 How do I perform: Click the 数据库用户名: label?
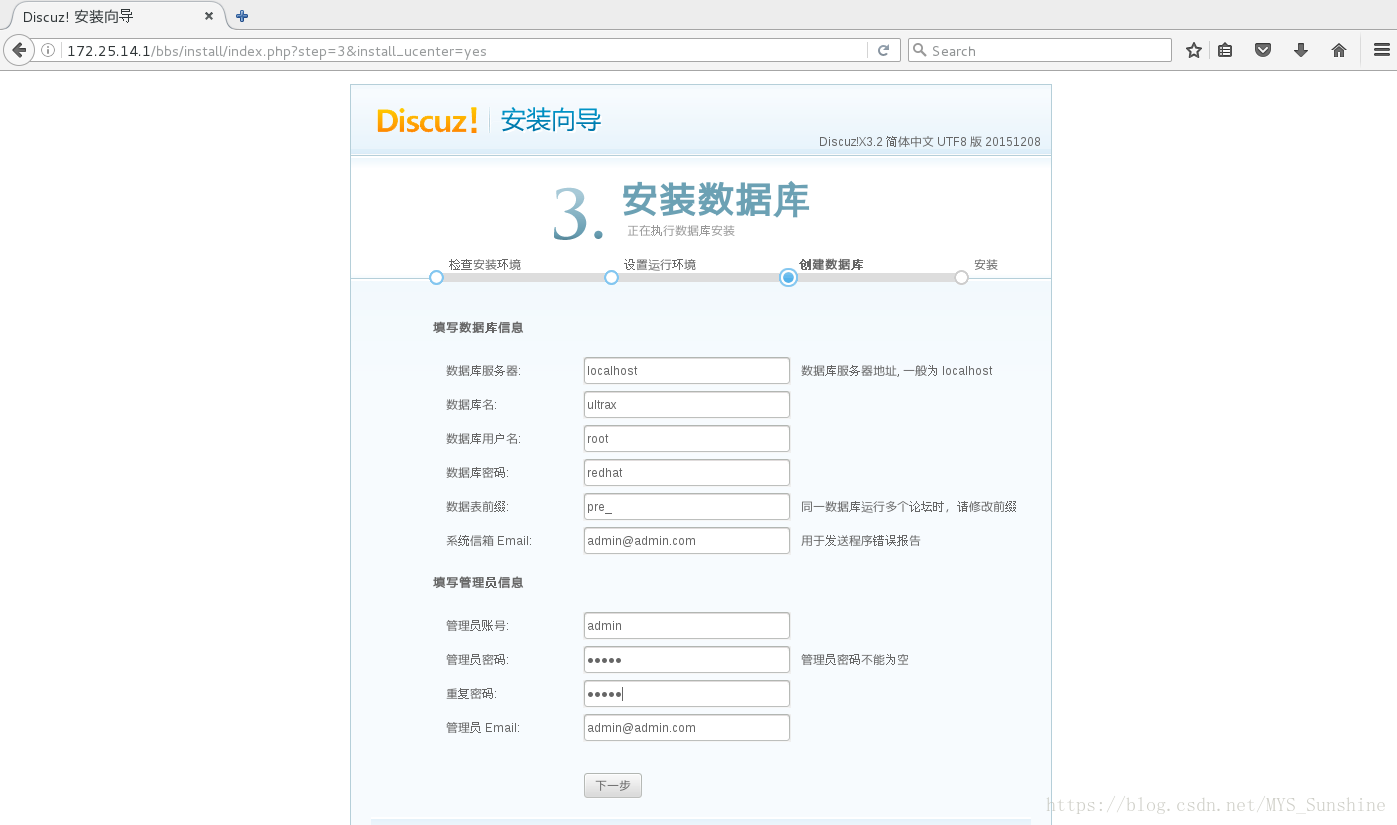(x=483, y=438)
